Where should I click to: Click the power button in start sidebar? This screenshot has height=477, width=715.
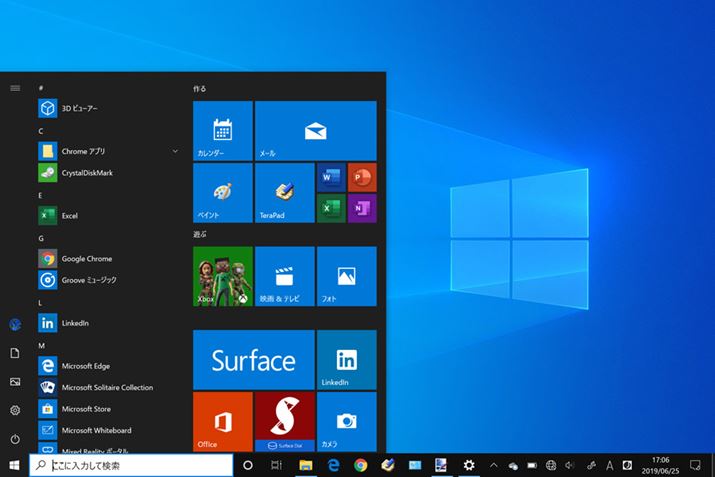click(15, 439)
